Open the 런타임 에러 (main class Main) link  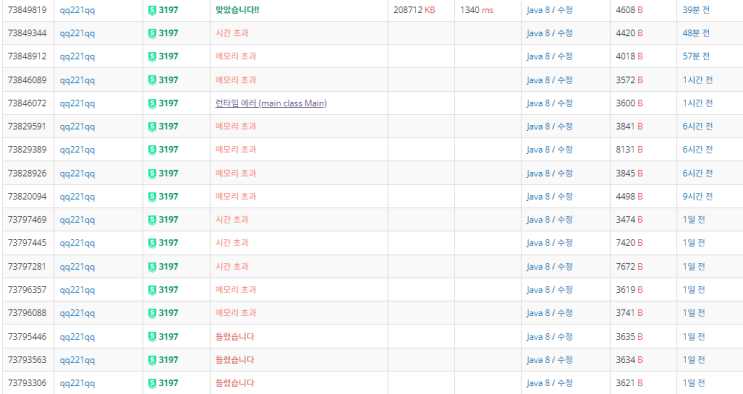(x=271, y=103)
